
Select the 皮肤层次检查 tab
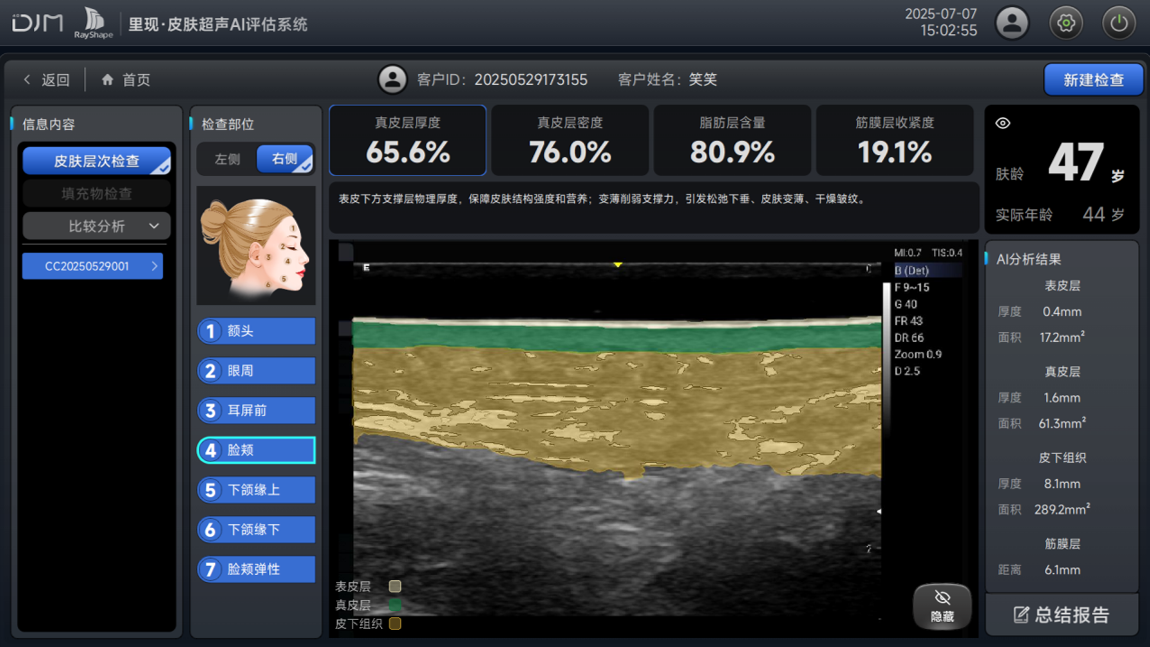click(96, 161)
